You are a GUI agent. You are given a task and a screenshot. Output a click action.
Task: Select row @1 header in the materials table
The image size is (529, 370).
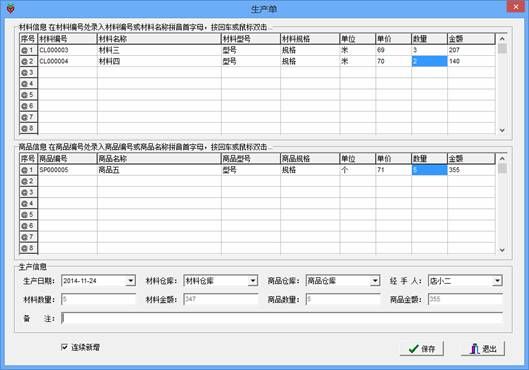(28, 50)
